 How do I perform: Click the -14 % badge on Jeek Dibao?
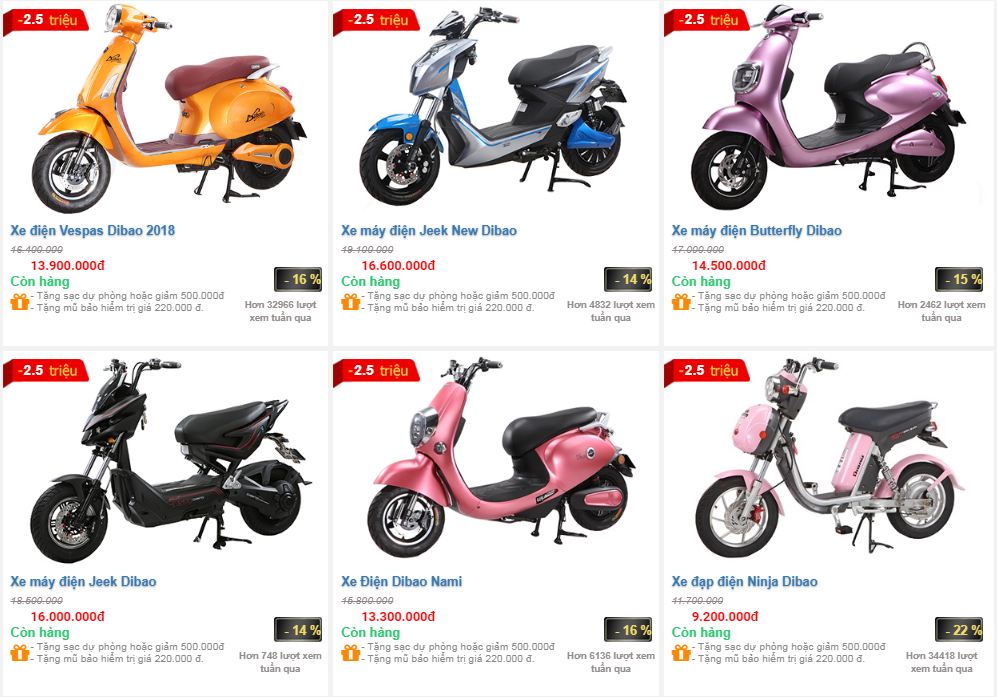tap(298, 630)
